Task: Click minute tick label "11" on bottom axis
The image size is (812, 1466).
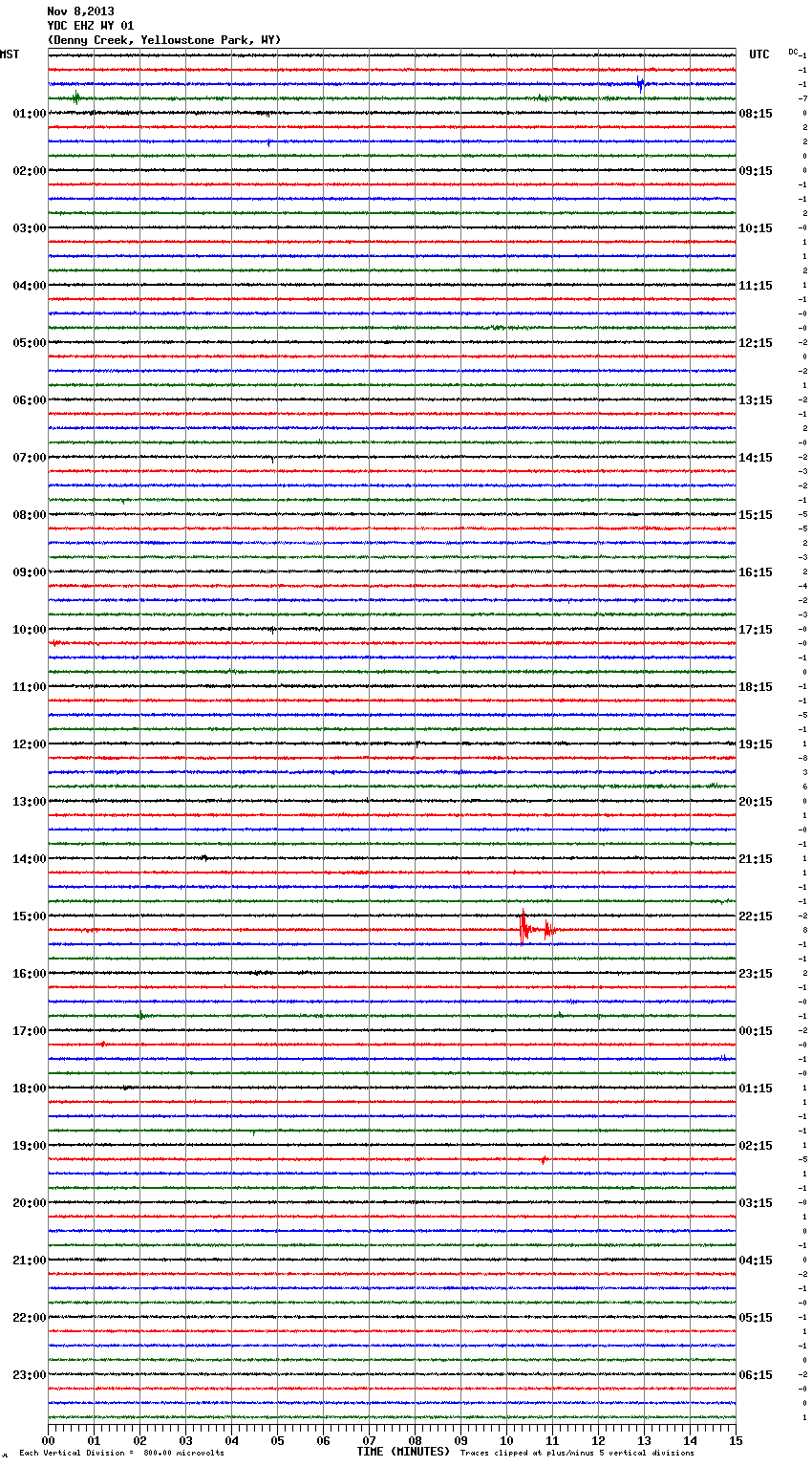Action: click(x=553, y=1440)
